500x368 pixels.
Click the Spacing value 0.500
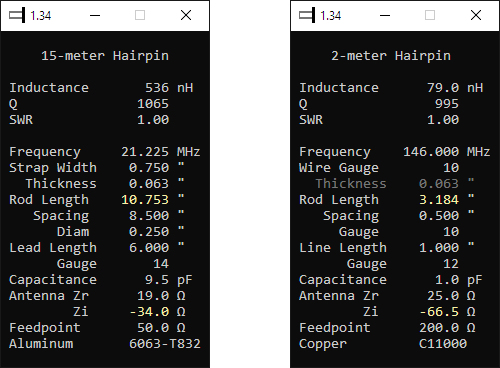click(439, 216)
